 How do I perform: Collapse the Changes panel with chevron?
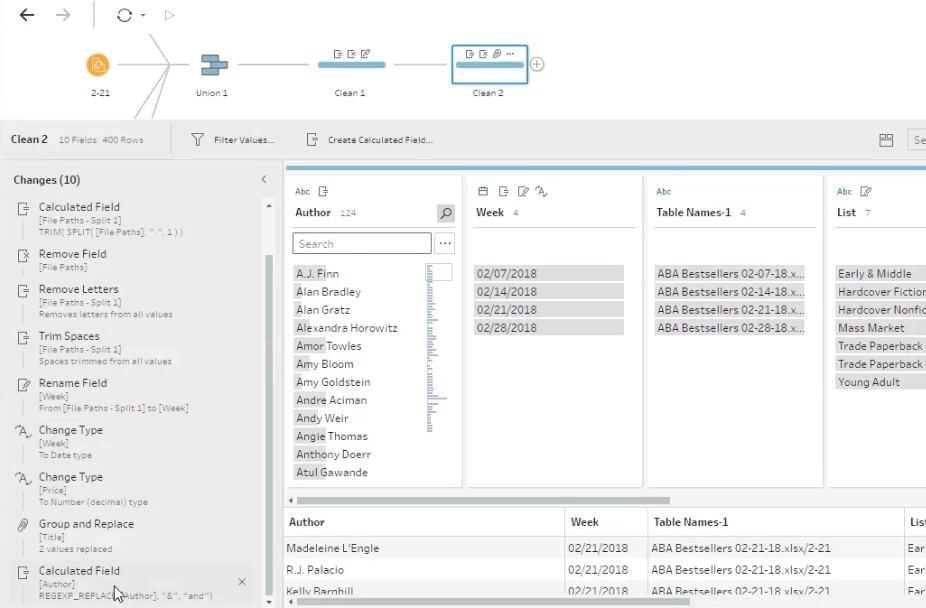point(264,180)
